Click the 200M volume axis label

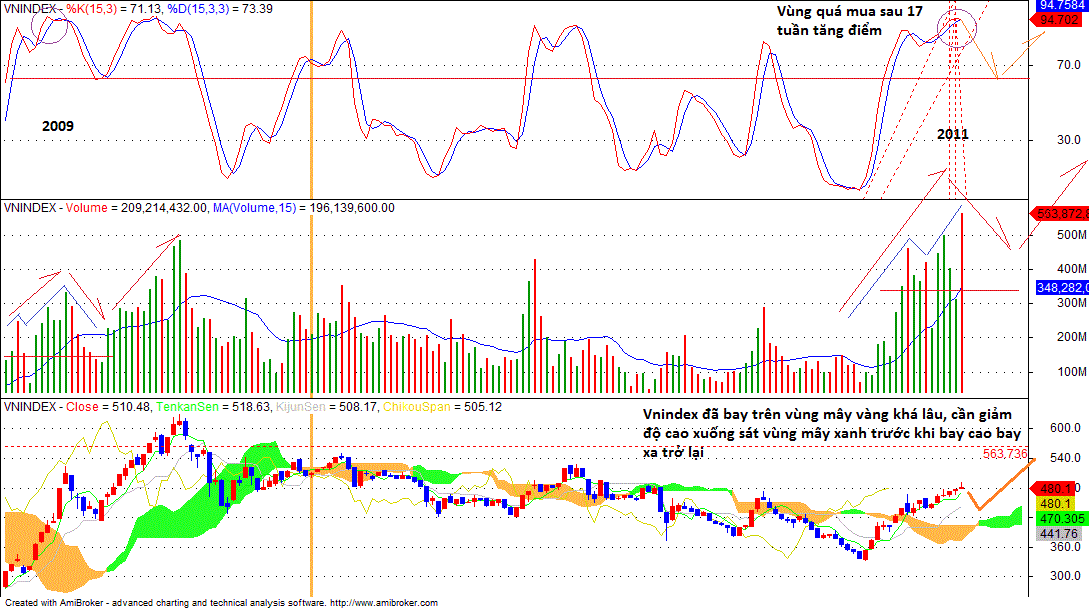1071,337
